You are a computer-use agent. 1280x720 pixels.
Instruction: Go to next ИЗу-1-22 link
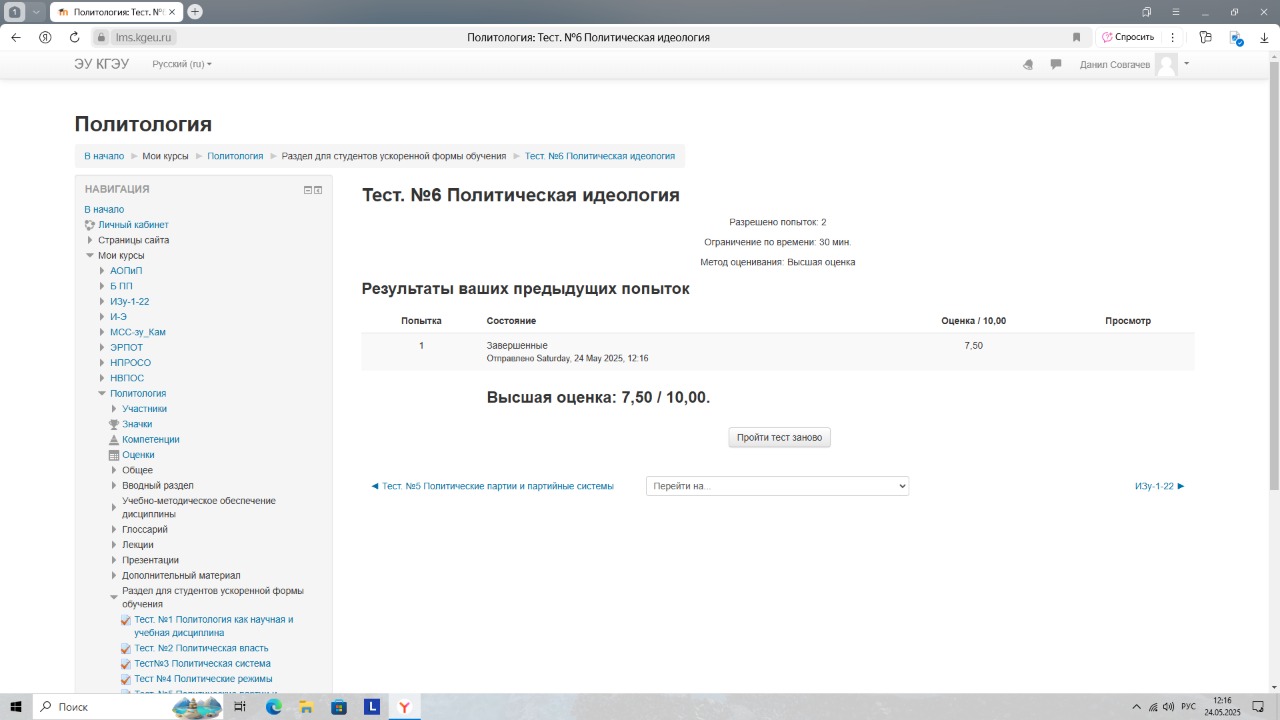tap(1159, 486)
